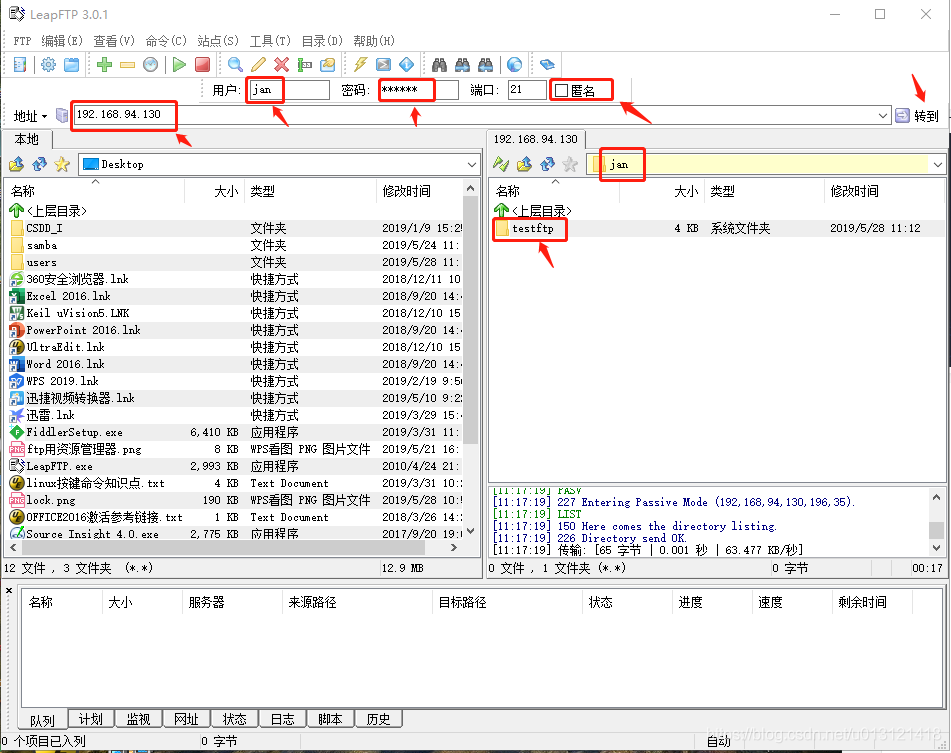This screenshot has height=753, width=951.
Task: Click the grey star icon in remote pane
Action: [x=570, y=164]
